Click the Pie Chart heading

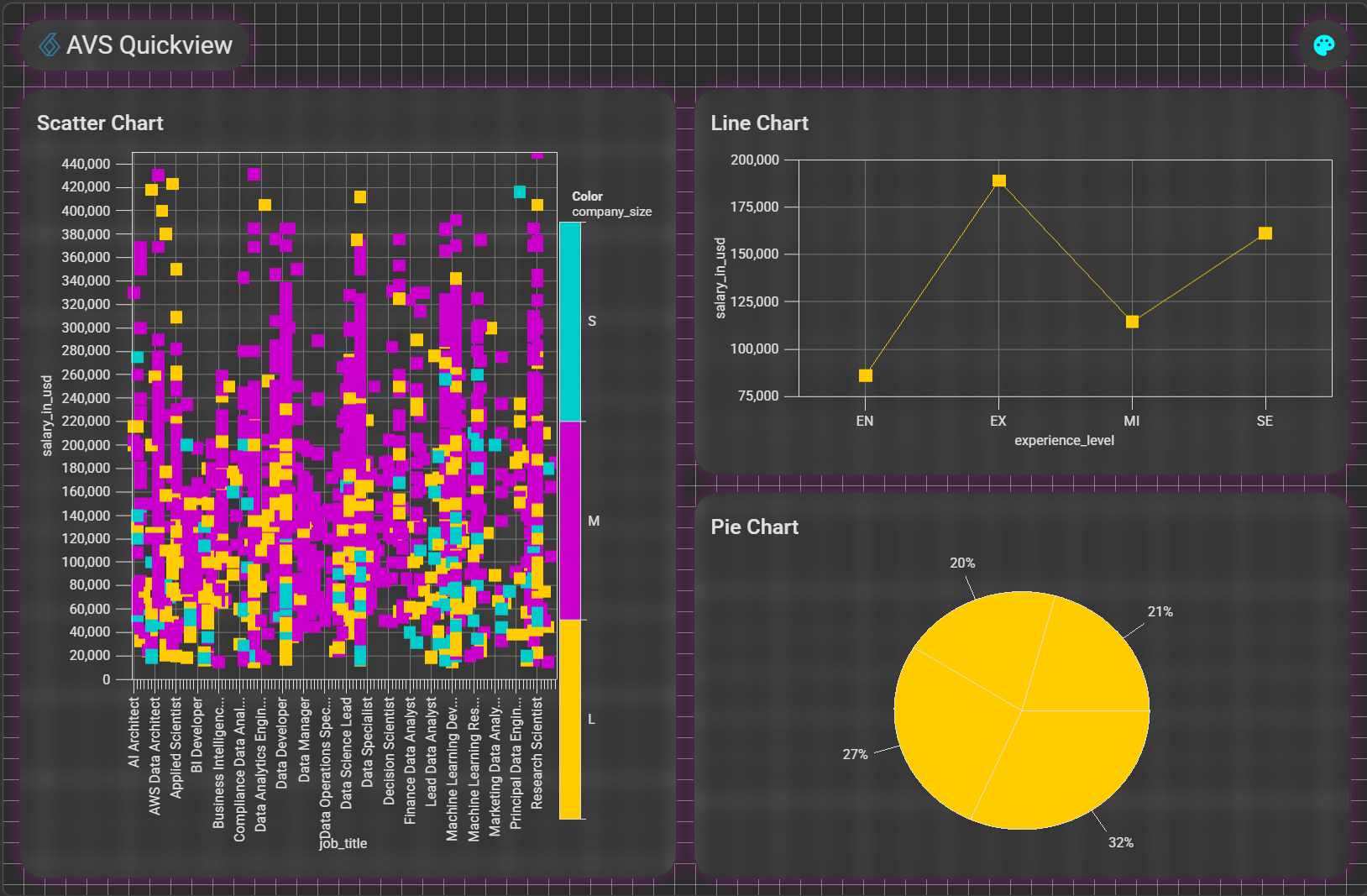click(754, 527)
